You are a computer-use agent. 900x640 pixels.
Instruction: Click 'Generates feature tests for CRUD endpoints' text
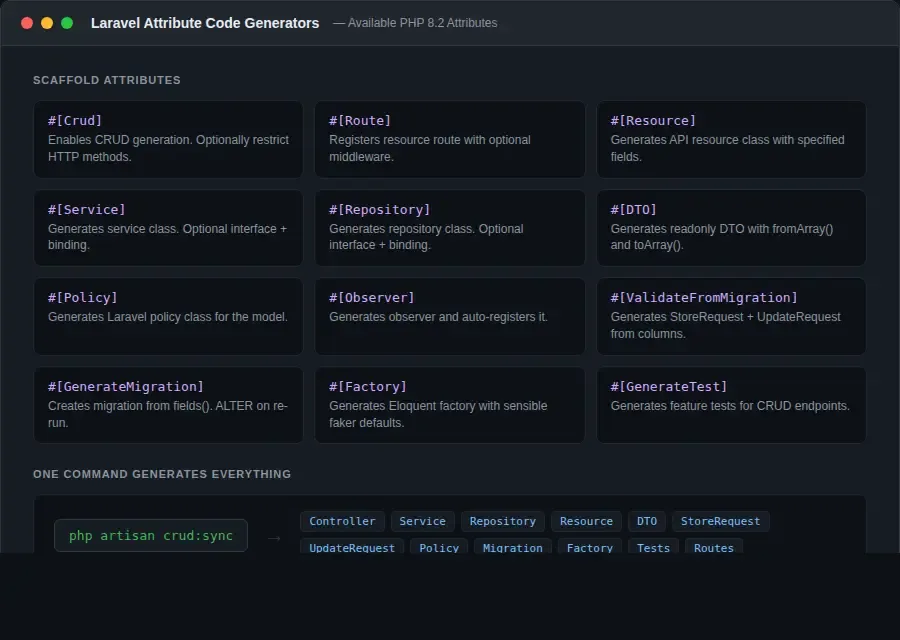point(730,406)
